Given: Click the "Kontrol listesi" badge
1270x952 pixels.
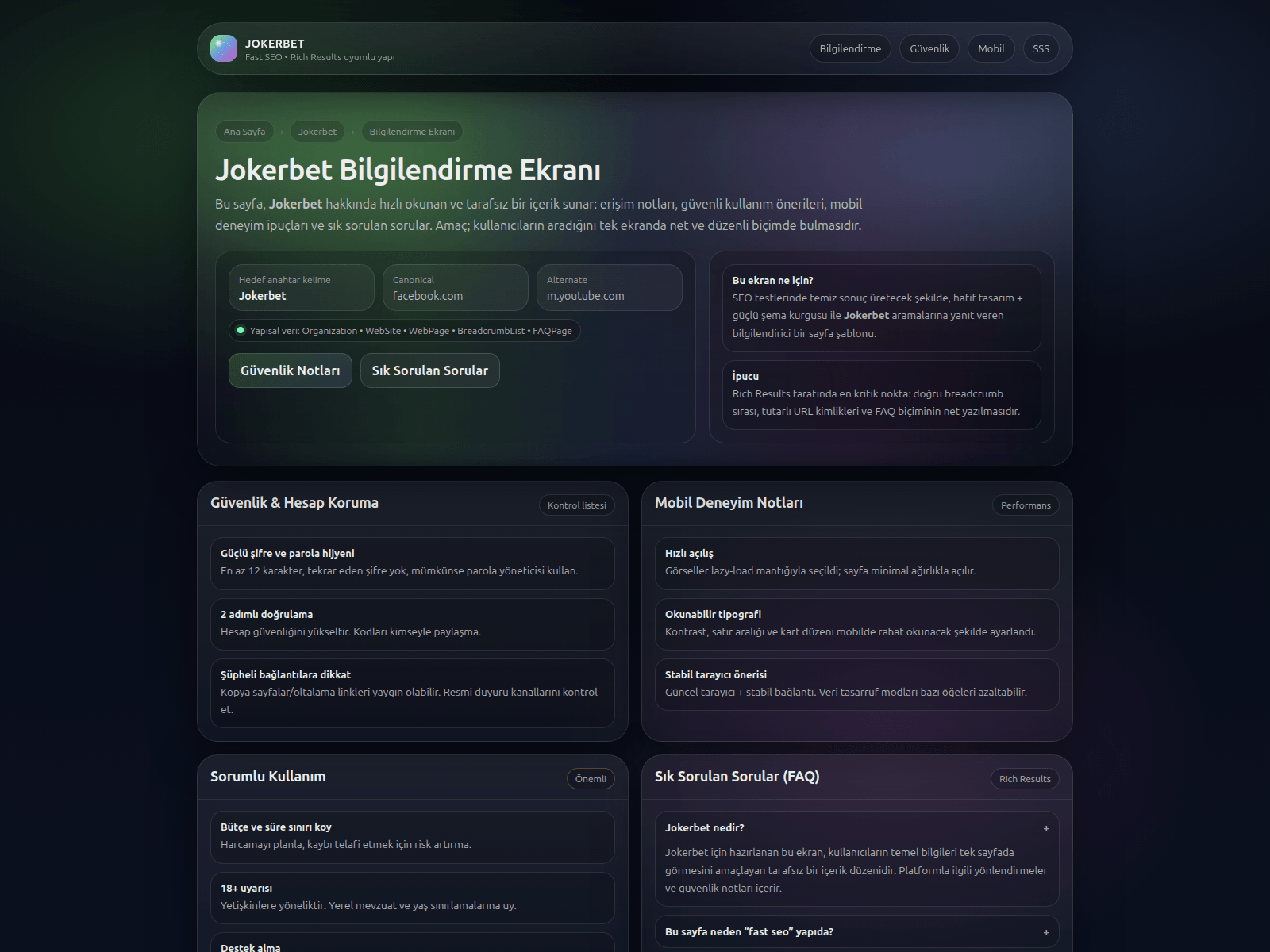Looking at the screenshot, I should point(577,505).
